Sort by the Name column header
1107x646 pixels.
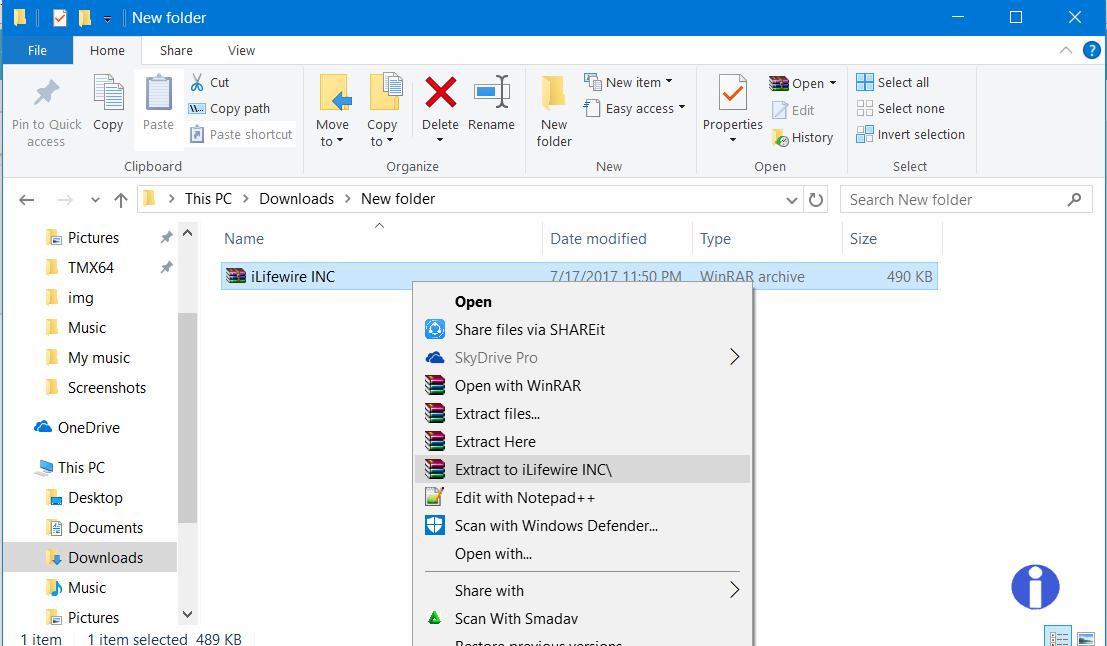pos(244,239)
